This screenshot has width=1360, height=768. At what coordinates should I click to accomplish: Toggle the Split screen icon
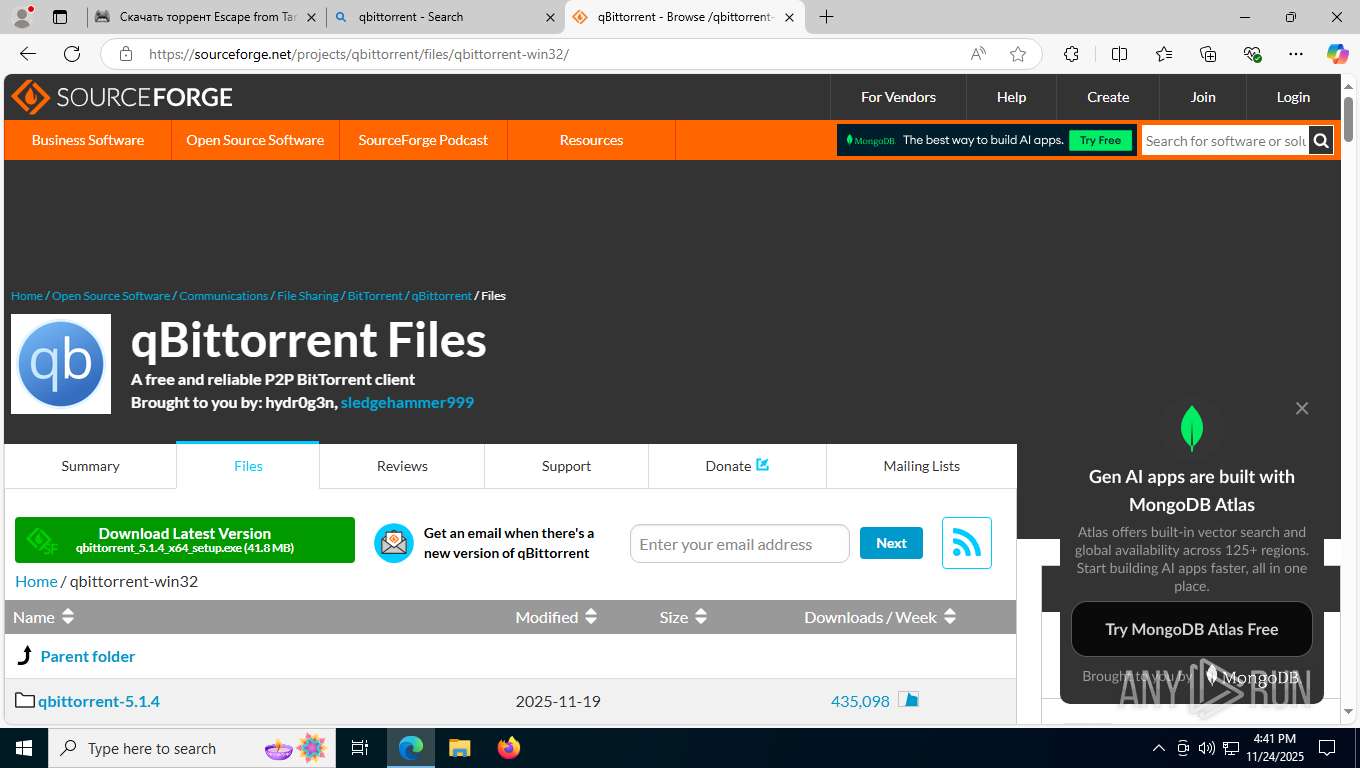(x=1119, y=54)
